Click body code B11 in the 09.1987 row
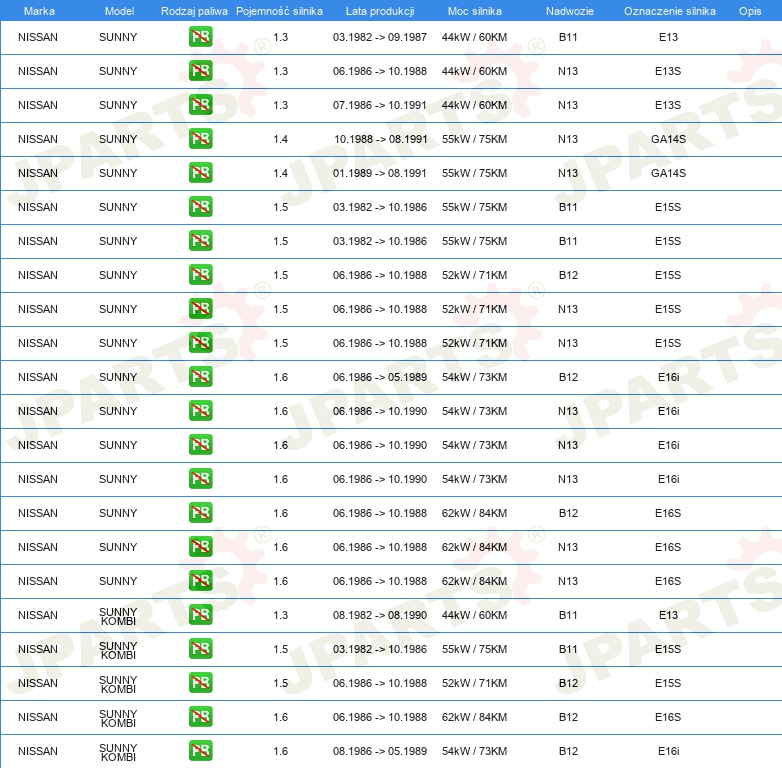The width and height of the screenshot is (782, 768). [x=568, y=37]
